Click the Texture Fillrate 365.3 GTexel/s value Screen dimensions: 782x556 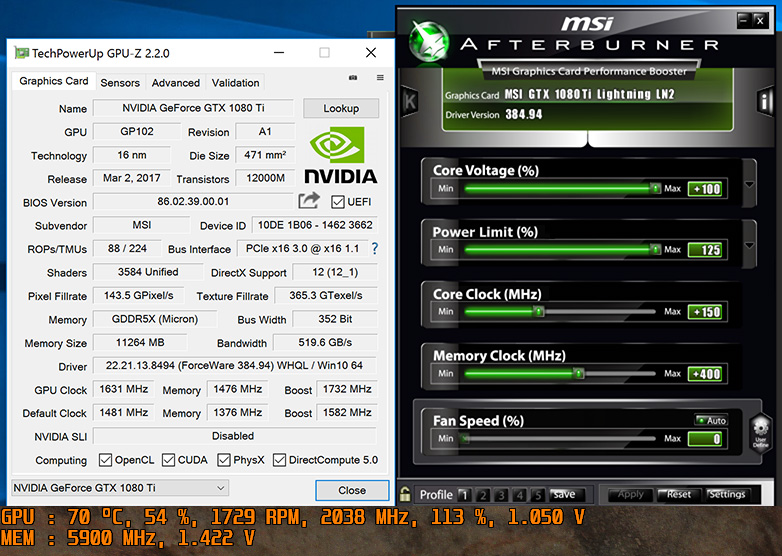326,295
